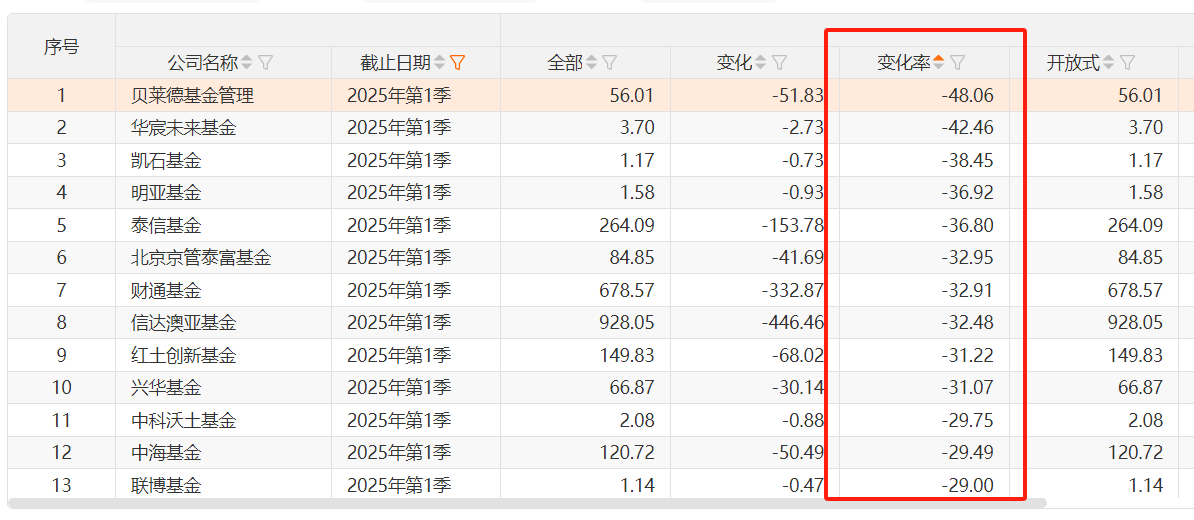Click 变化 value -153.78
This screenshot has height=520, width=1194.
pyautogui.click(x=793, y=225)
